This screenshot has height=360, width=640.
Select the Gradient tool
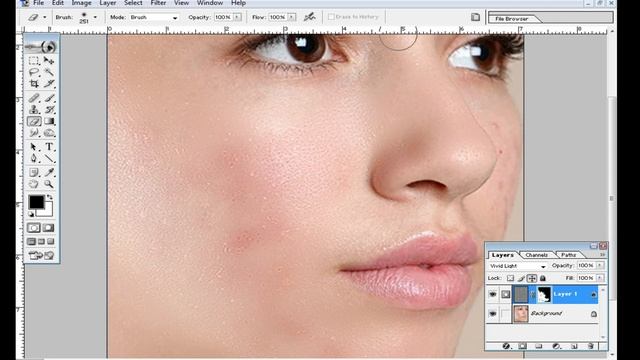49,121
